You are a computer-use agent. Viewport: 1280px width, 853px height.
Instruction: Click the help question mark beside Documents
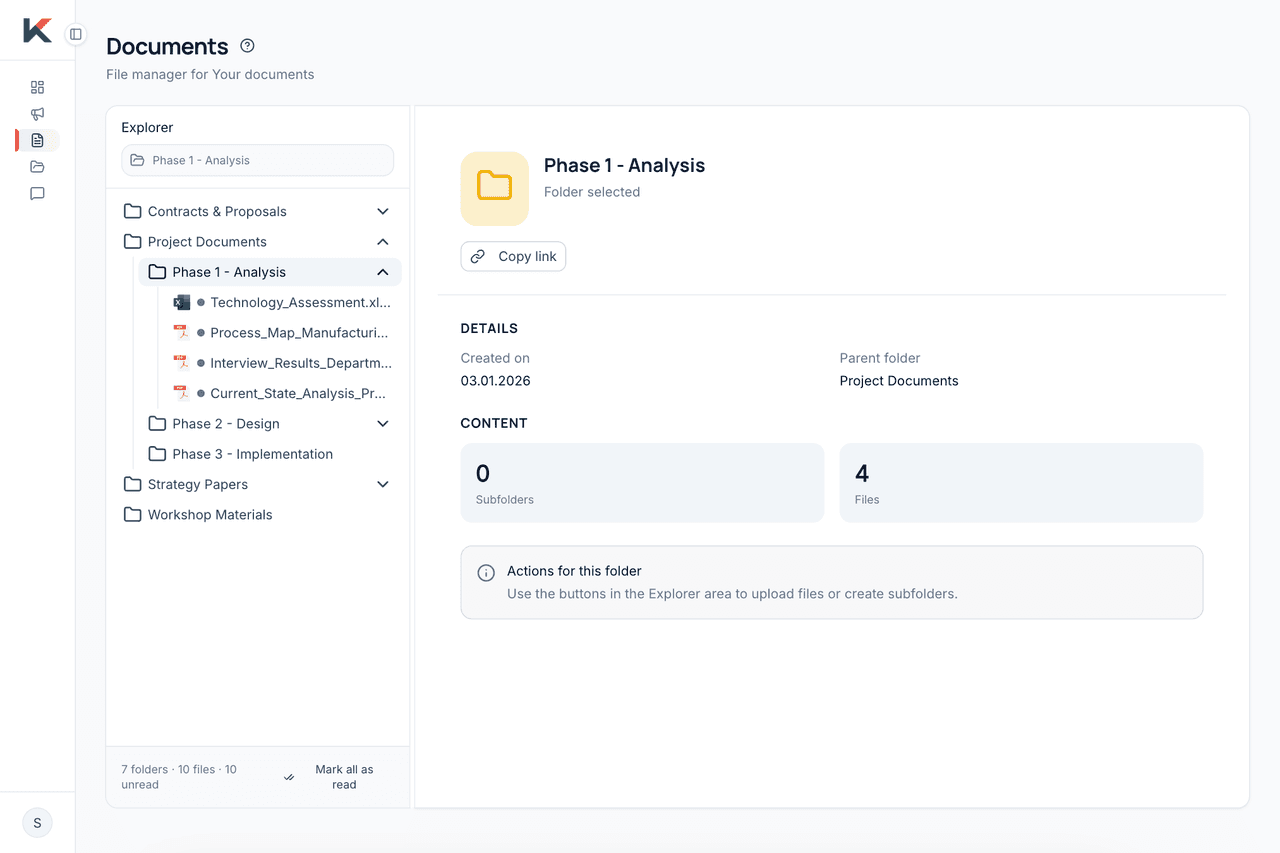click(248, 46)
